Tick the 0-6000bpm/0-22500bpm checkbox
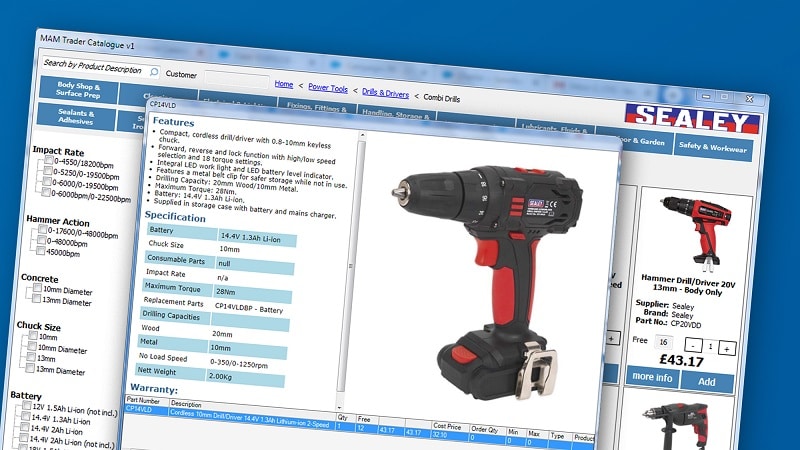This screenshot has height=450, width=800. click(x=46, y=192)
